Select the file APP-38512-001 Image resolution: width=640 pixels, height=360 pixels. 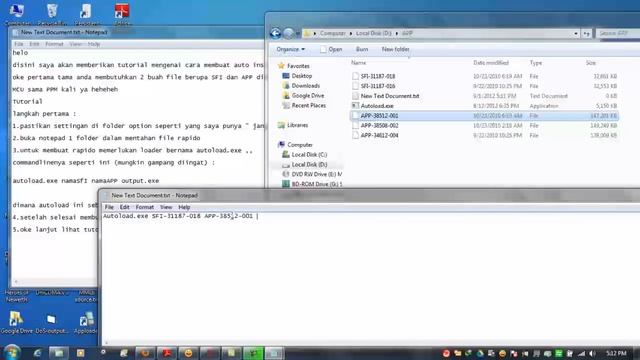(379, 116)
